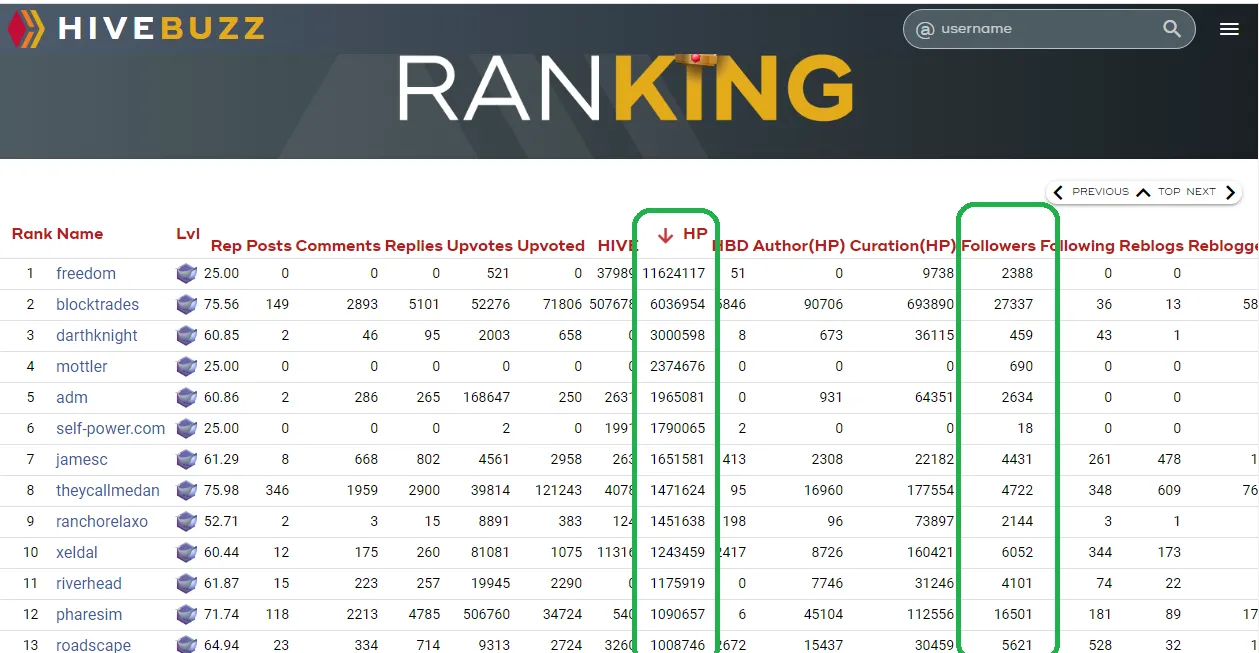Open theycallmedan's profile link
Viewport: 1259px width, 653px height.
[x=108, y=490]
